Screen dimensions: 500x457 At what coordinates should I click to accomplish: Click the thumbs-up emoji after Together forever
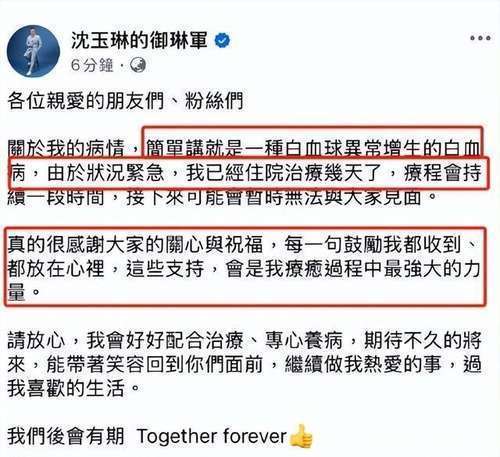pyautogui.click(x=301, y=436)
